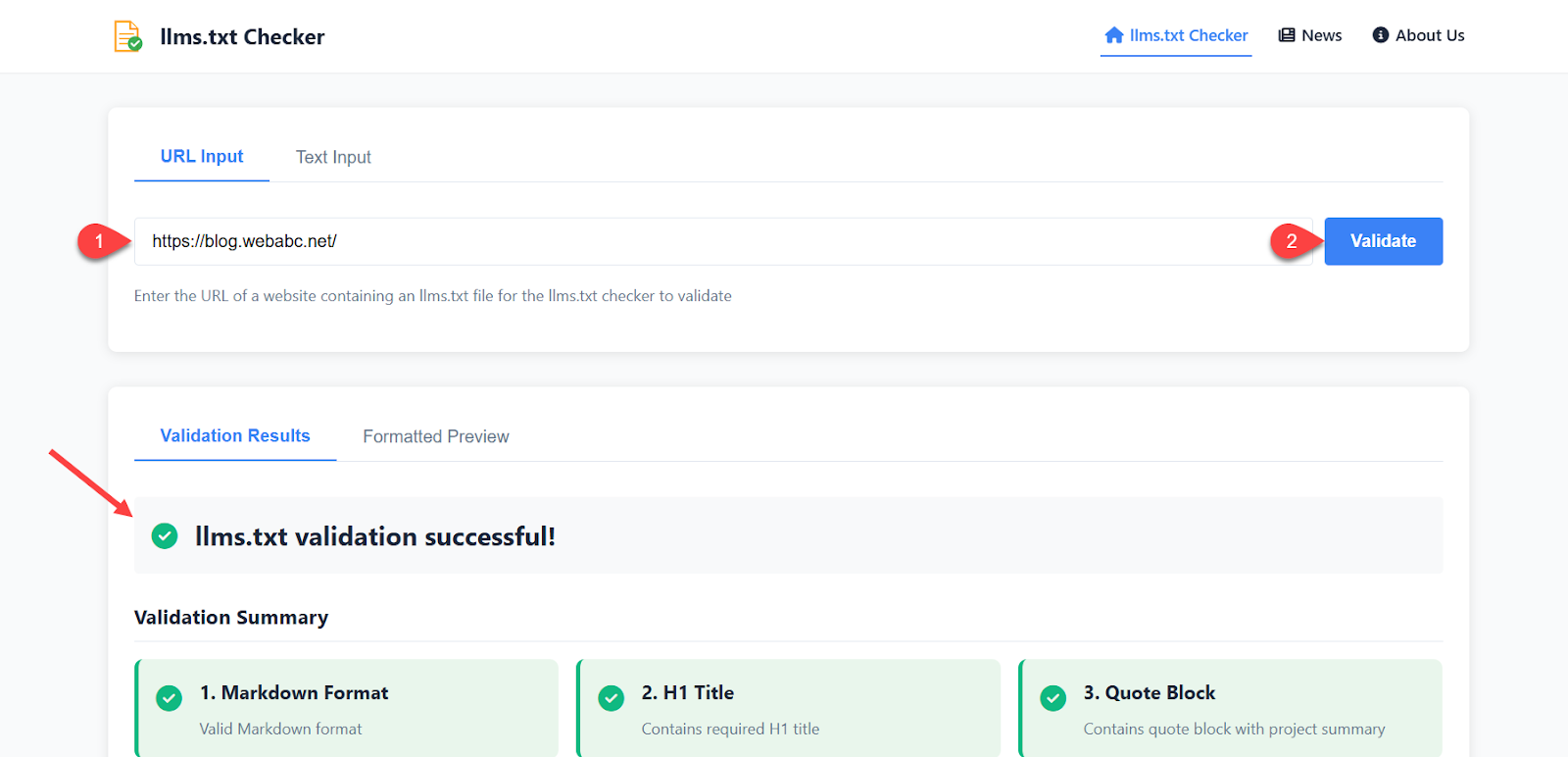Click the News newspaper icon
This screenshot has height=757, width=1568.
click(x=1287, y=35)
